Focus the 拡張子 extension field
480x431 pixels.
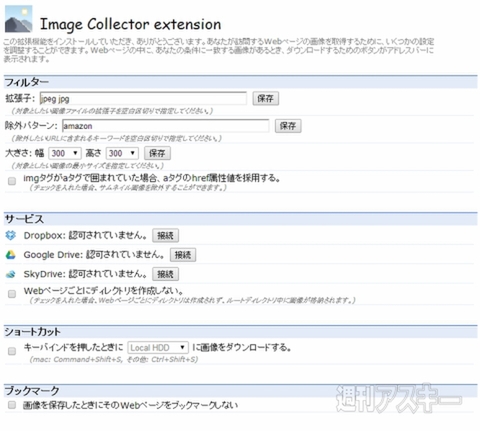click(143, 99)
